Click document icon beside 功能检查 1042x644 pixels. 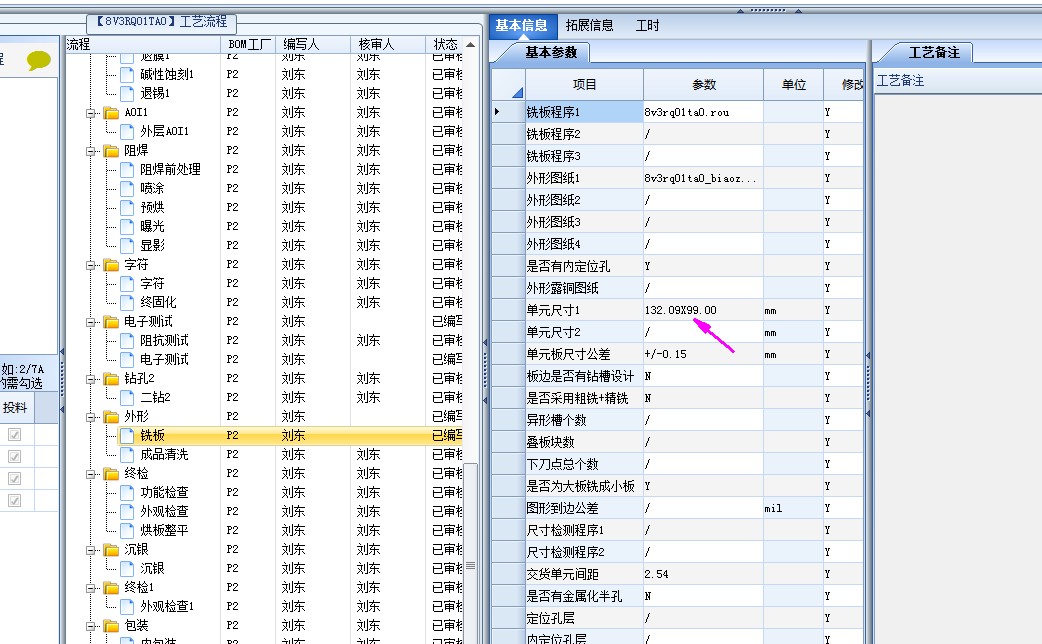[x=127, y=492]
